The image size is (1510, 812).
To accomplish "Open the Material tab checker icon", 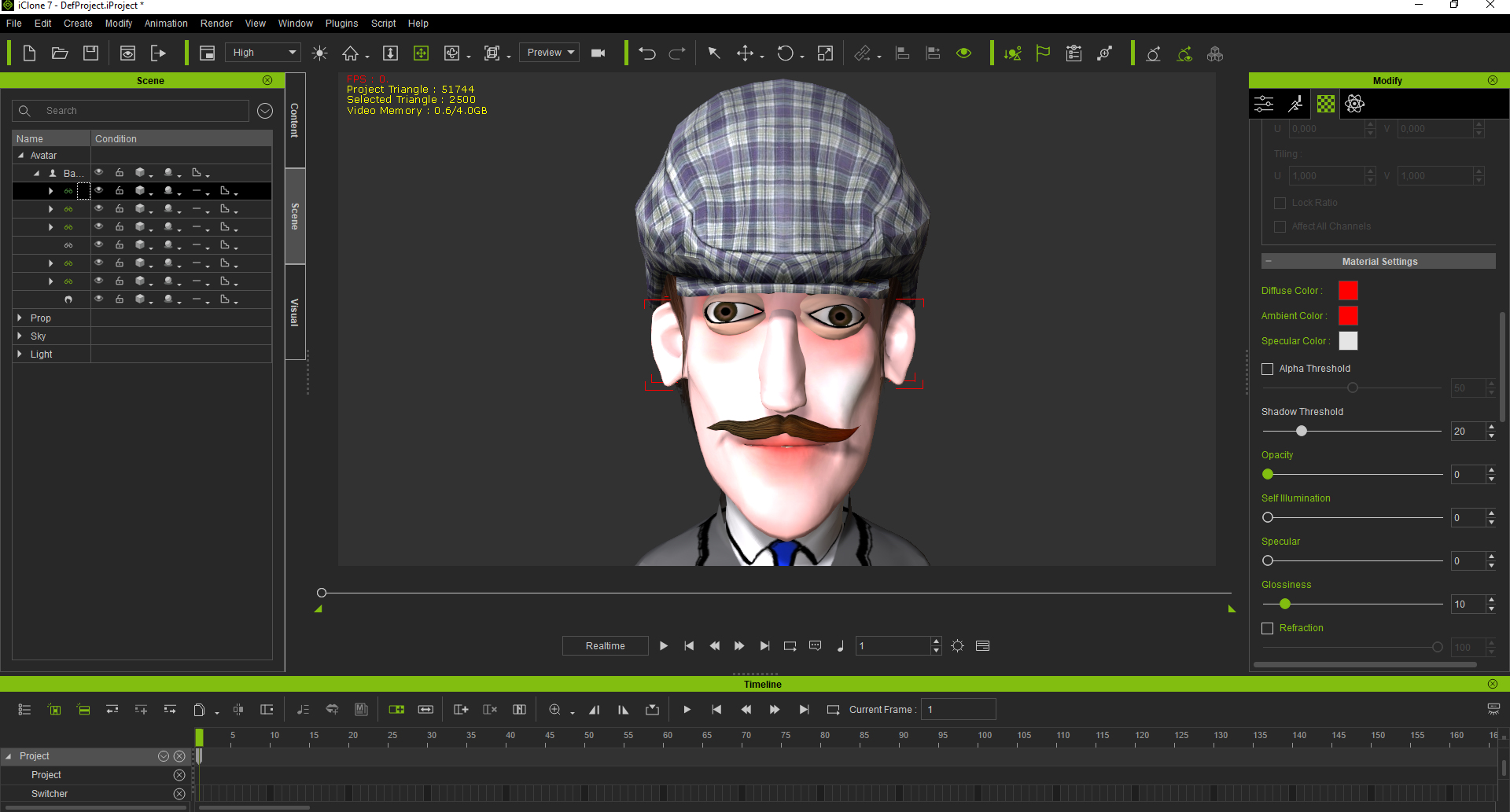I will pyautogui.click(x=1326, y=104).
